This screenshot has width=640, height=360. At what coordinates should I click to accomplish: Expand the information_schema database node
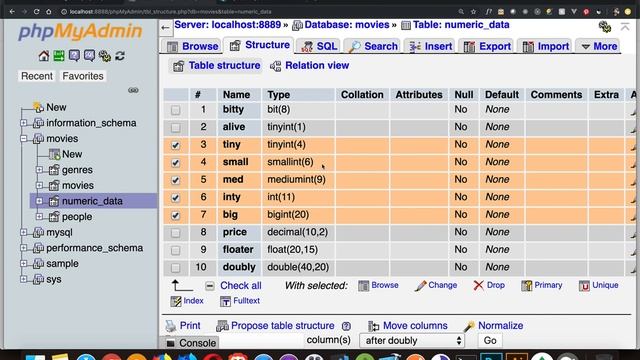pyautogui.click(x=24, y=123)
